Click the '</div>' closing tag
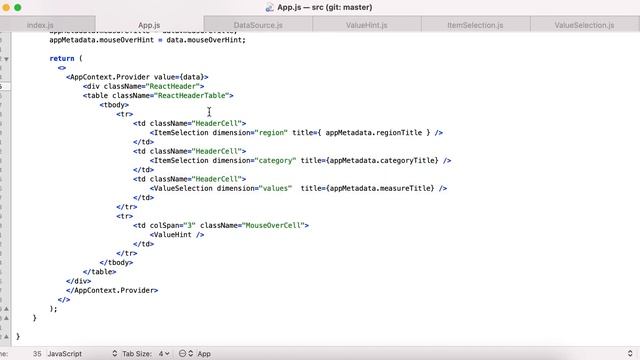Screen dimensions: 640x360 pyautogui.click(x=78, y=281)
